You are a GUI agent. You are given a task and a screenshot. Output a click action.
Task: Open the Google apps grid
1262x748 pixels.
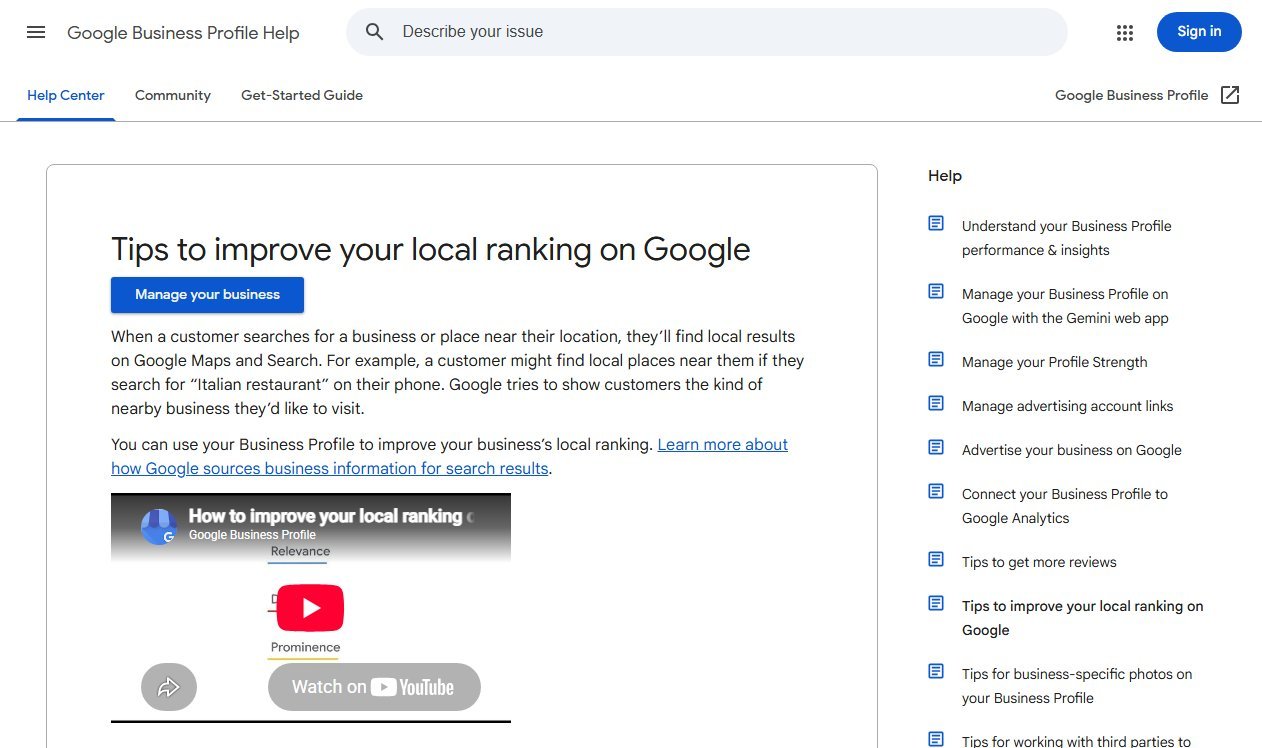point(1125,33)
